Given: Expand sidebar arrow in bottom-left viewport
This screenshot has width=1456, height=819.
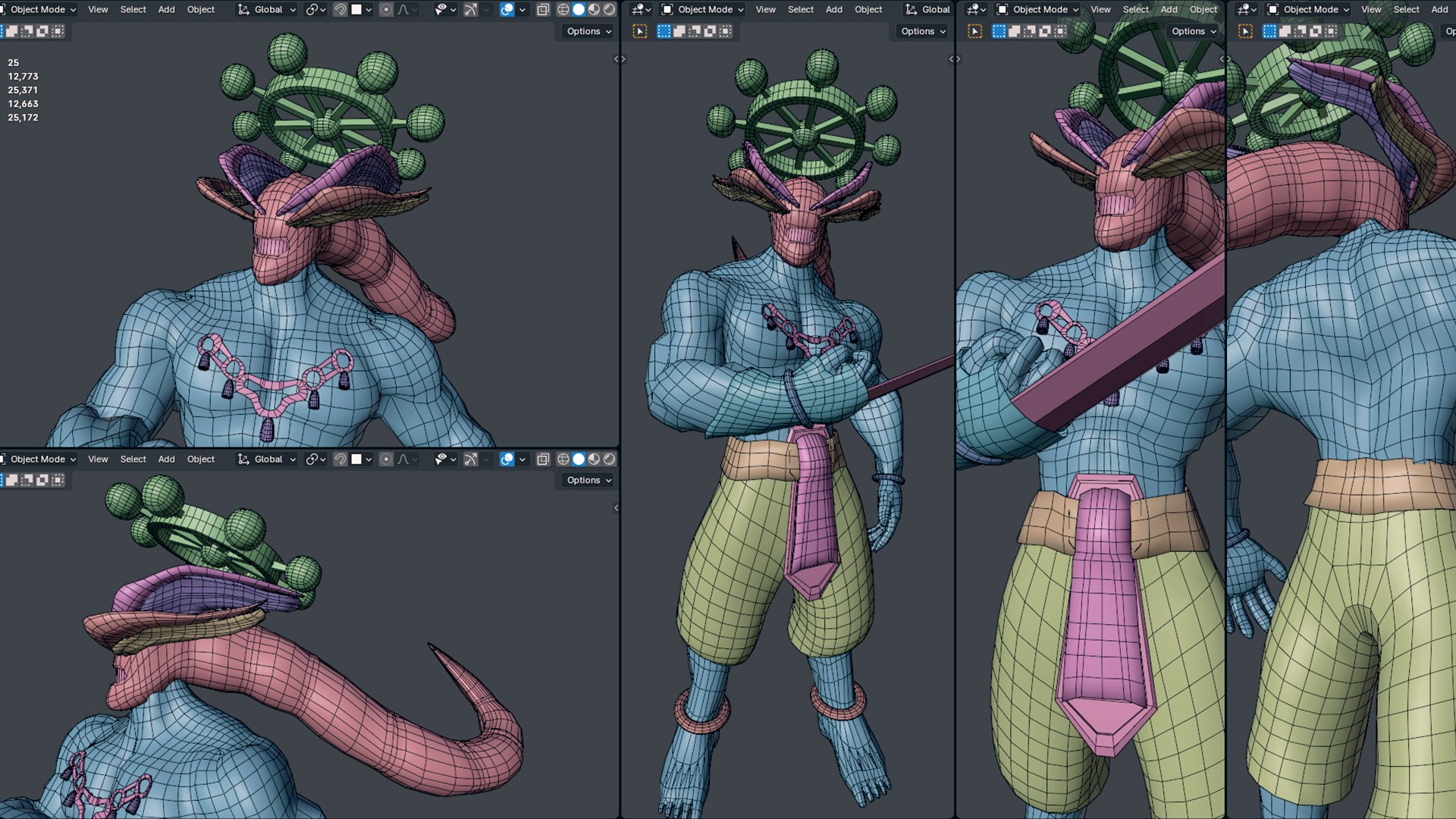Looking at the screenshot, I should click(616, 508).
